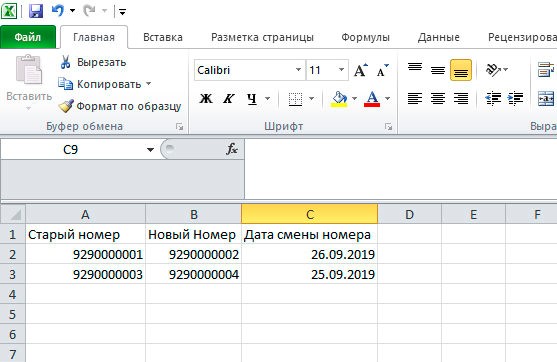This screenshot has width=557, height=362.
Task: Select column A header
Action: coord(85,215)
